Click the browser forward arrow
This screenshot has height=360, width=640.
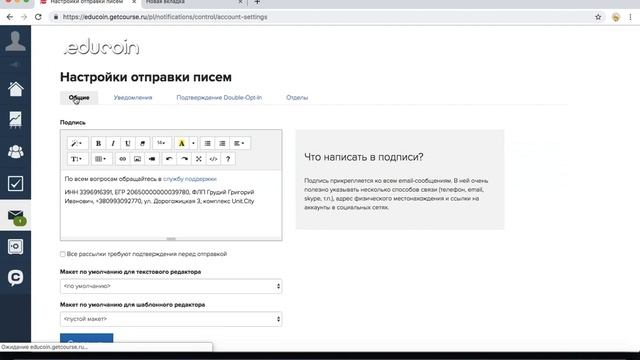pyautogui.click(x=24, y=17)
